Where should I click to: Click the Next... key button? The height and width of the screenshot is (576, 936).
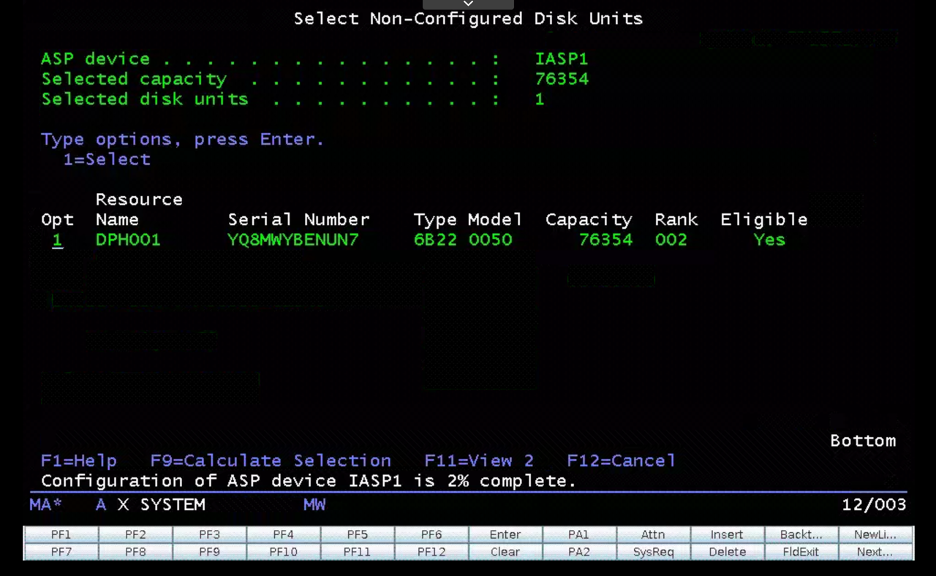tap(876, 552)
